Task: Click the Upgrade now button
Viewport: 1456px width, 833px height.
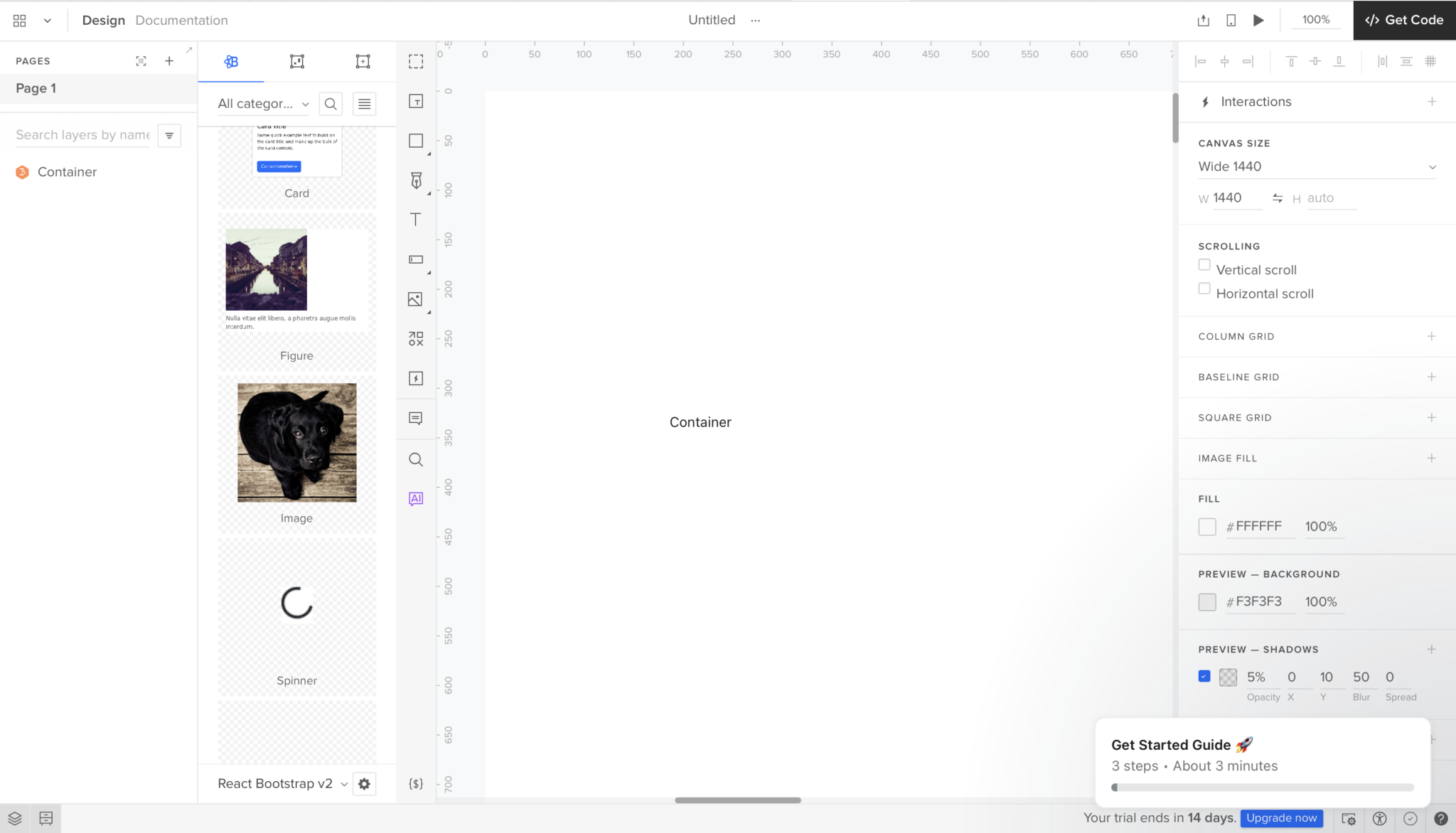Action: (1281, 818)
